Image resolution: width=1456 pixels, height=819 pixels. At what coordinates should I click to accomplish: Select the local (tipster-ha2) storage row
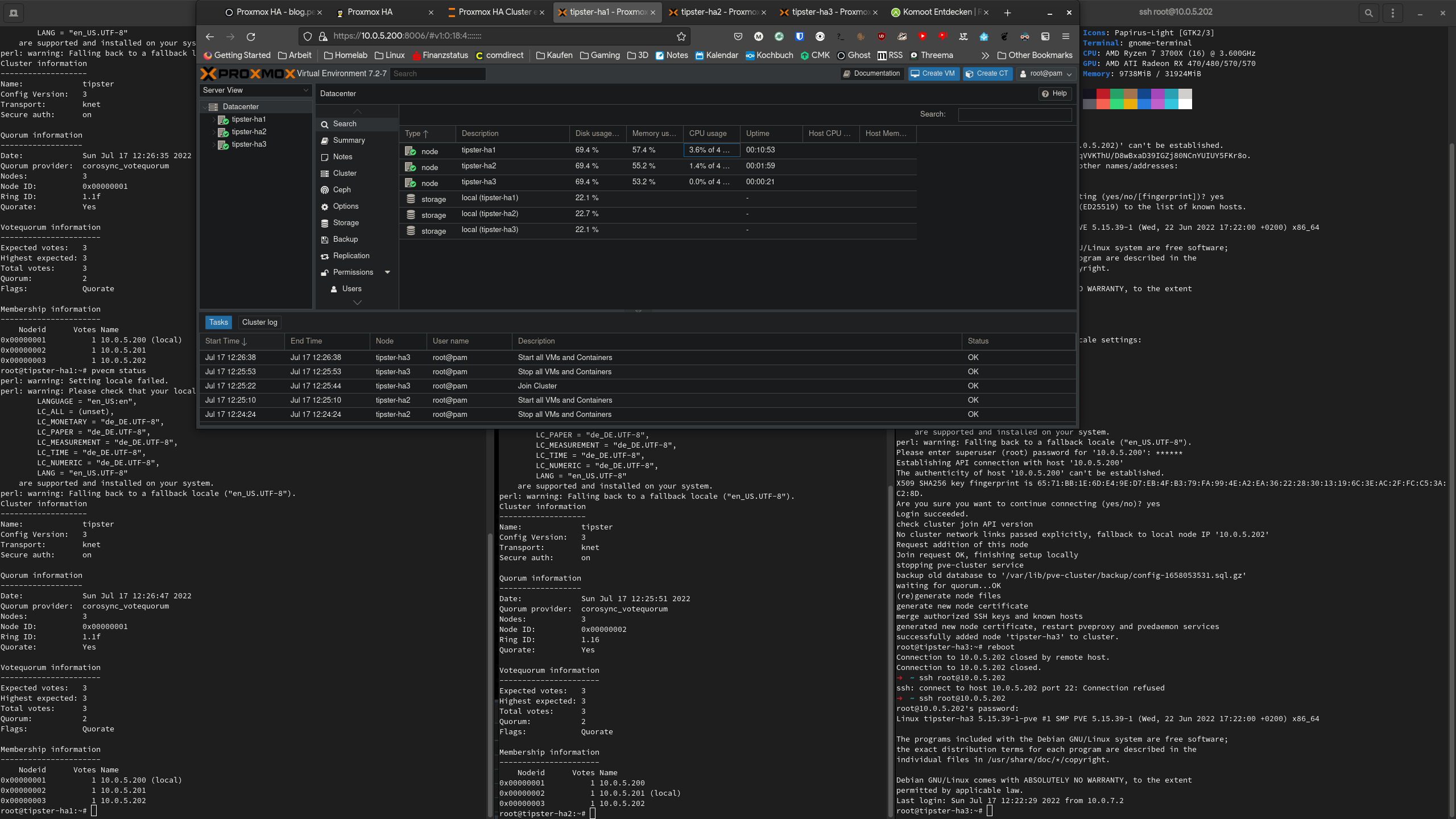coord(658,214)
